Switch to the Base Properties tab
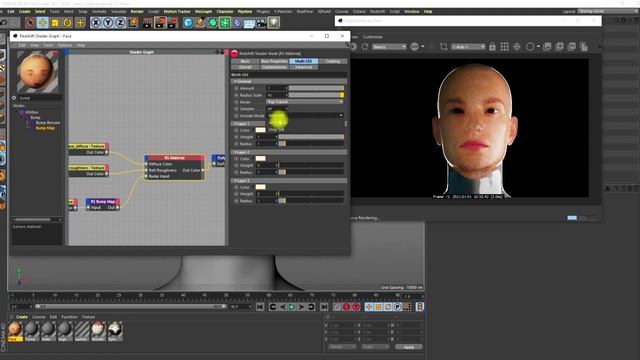 coord(274,61)
